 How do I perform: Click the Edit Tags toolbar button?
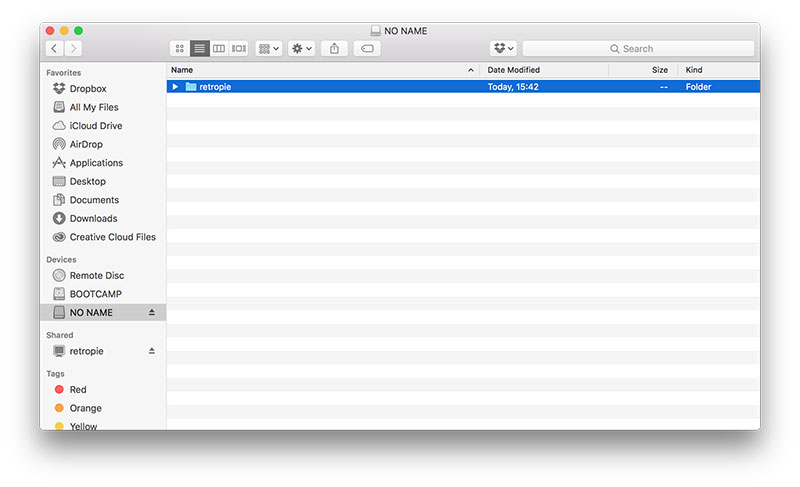point(366,48)
